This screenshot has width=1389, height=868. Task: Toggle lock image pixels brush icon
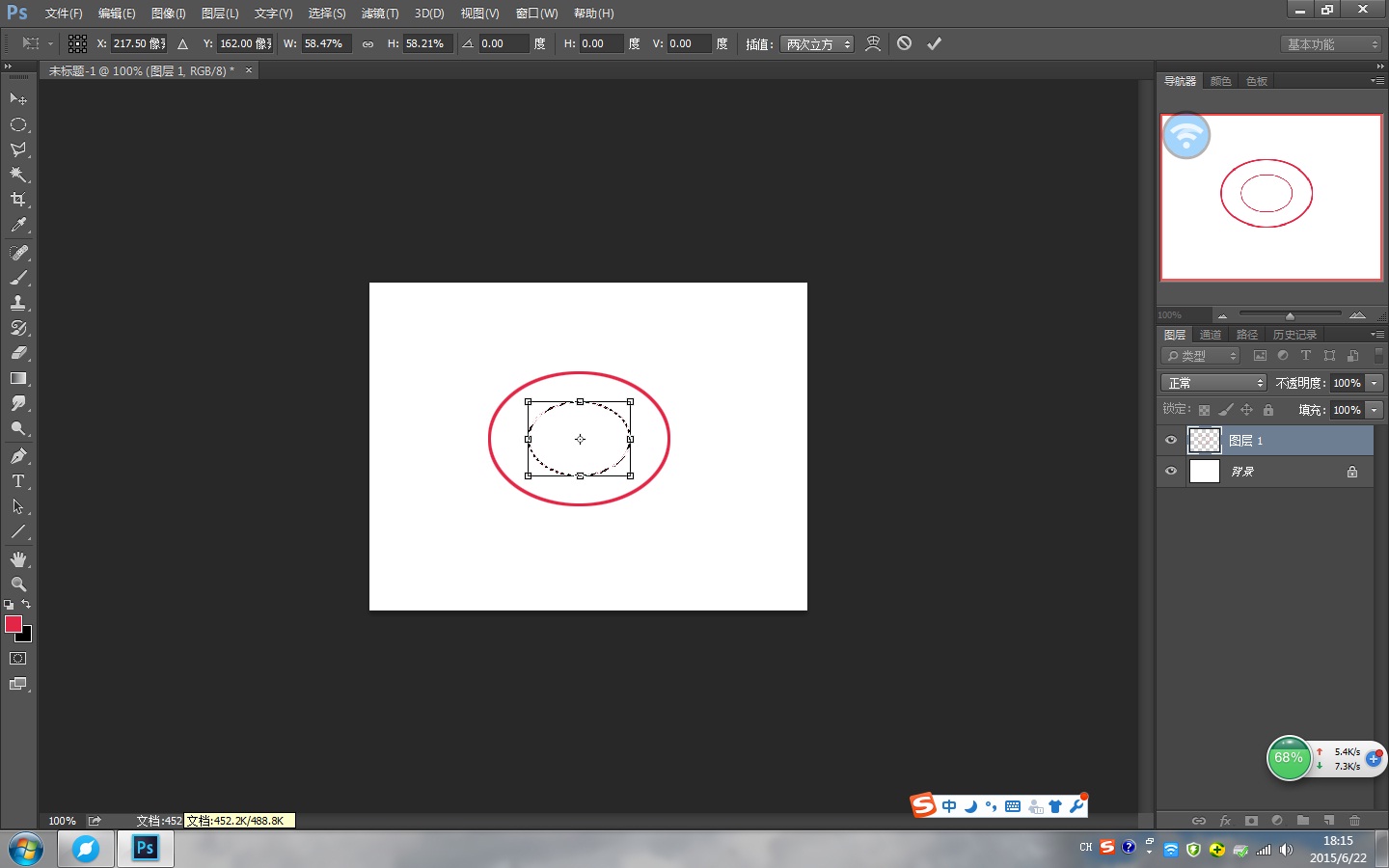click(x=1225, y=410)
